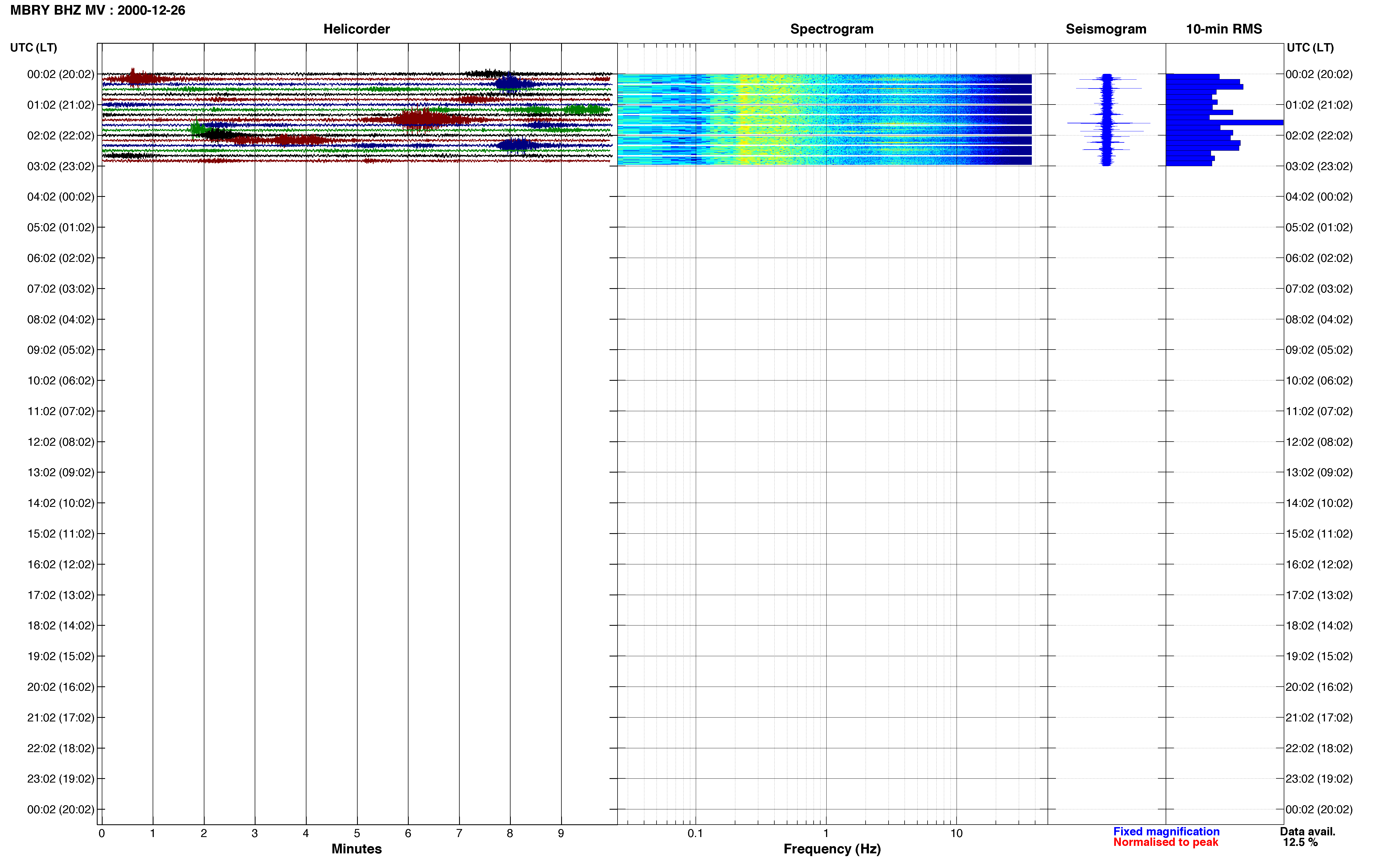Select the Helicorder panel heading
This screenshot has width=1388, height=868.
[356, 29]
